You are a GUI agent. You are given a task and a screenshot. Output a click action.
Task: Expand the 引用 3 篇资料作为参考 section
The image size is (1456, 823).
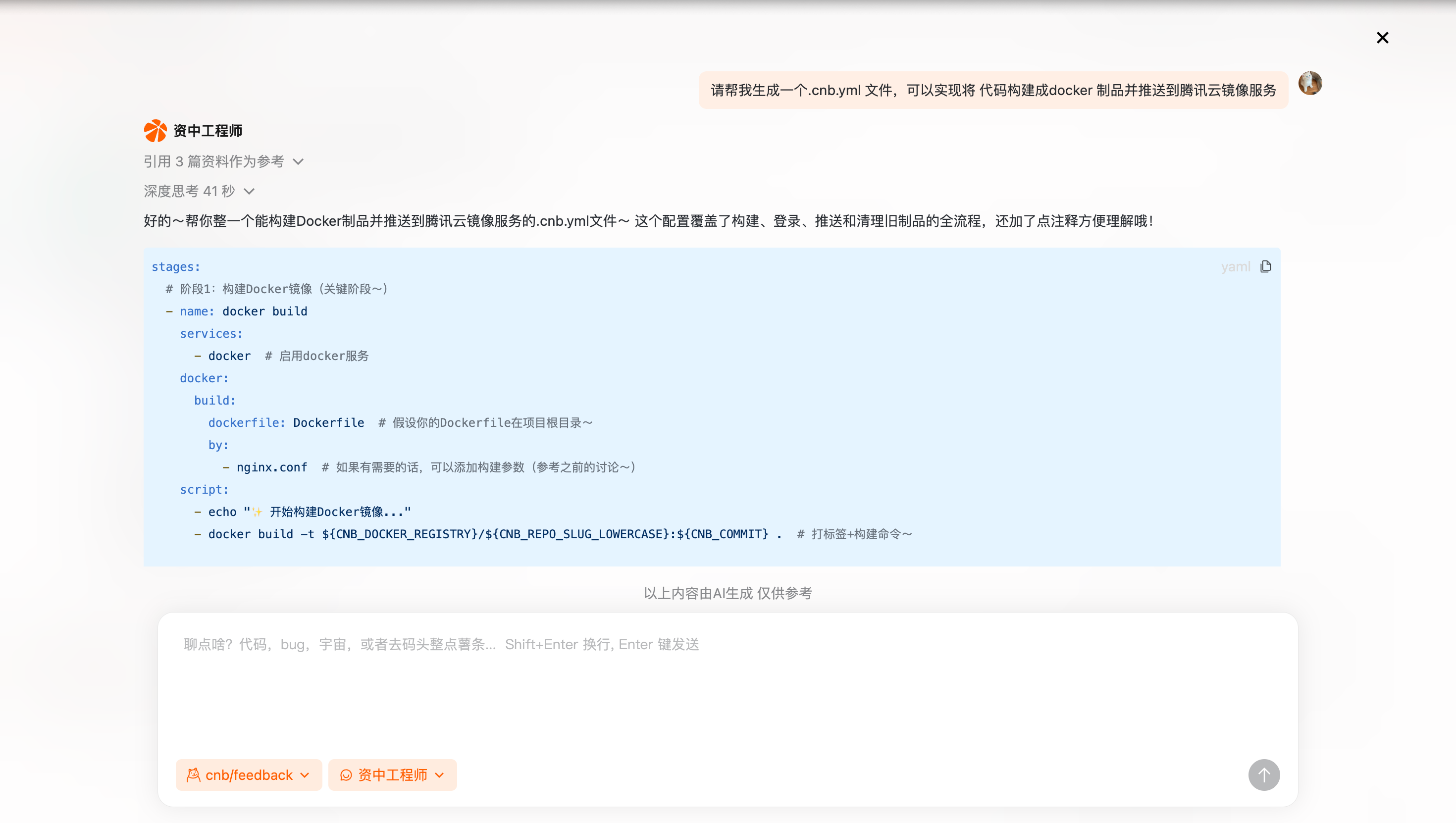point(224,161)
